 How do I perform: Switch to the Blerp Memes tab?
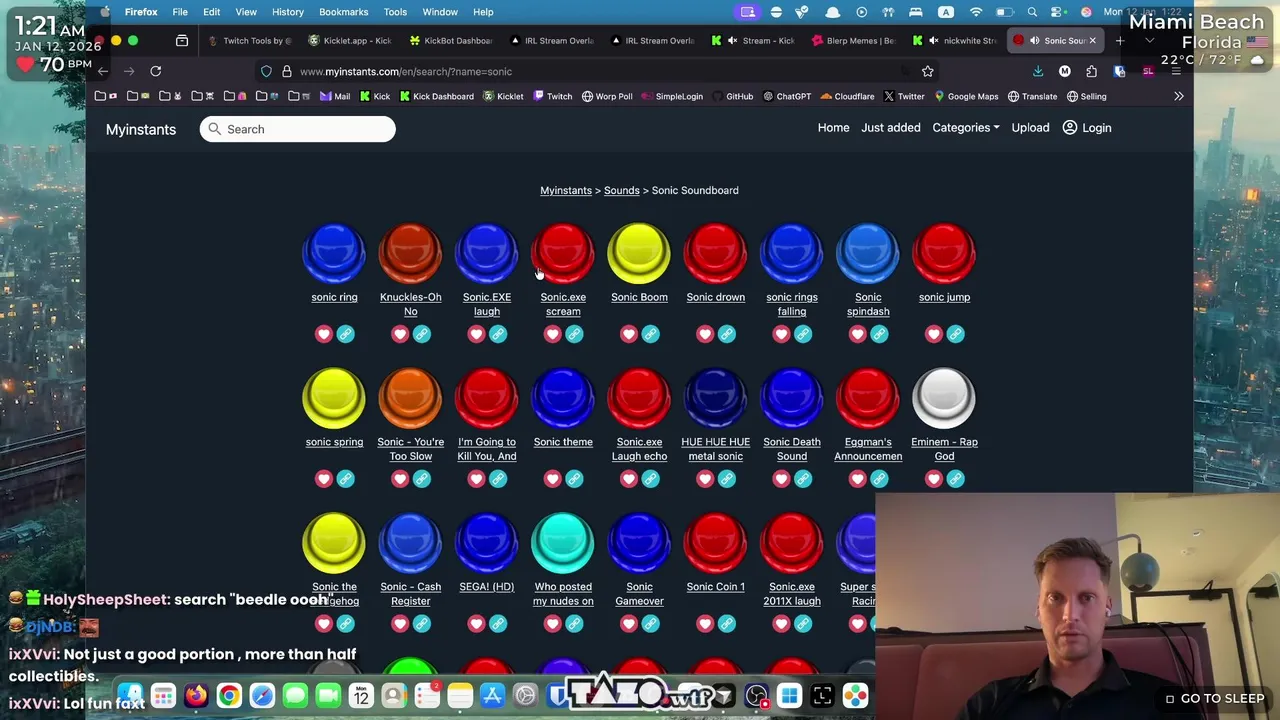coord(853,41)
